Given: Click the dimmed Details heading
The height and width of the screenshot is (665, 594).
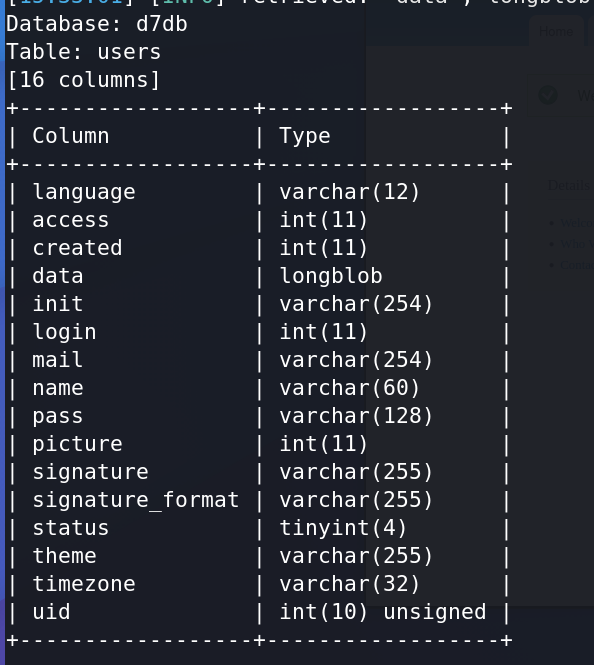Looking at the screenshot, I should point(569,185).
